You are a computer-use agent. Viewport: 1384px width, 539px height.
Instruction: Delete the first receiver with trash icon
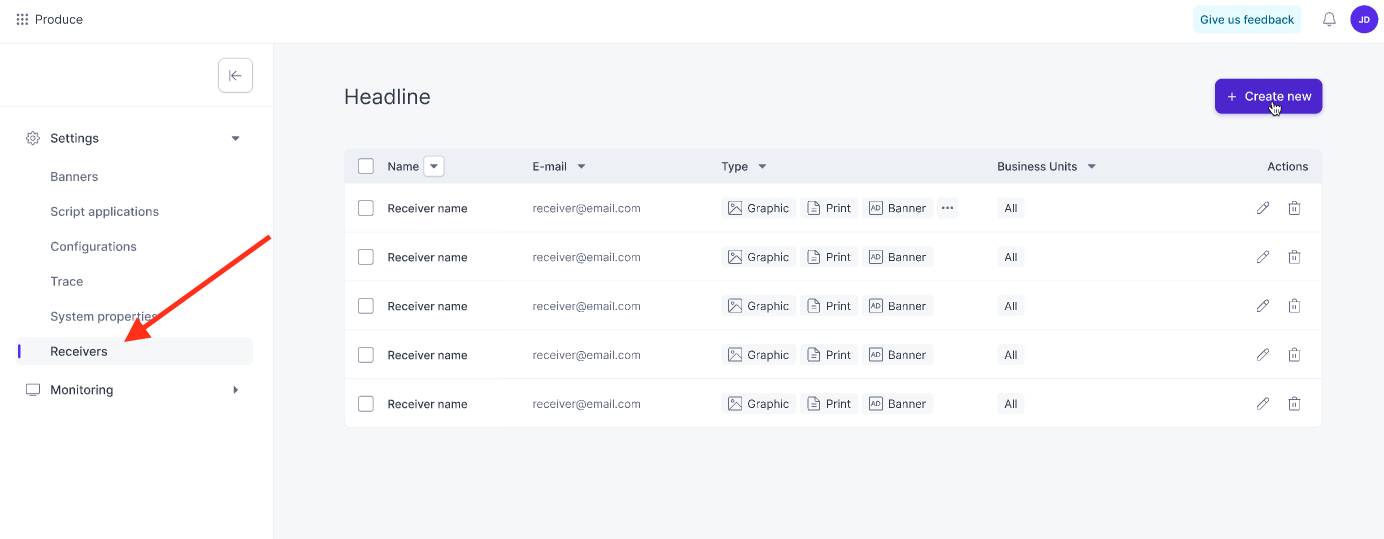coord(1294,208)
